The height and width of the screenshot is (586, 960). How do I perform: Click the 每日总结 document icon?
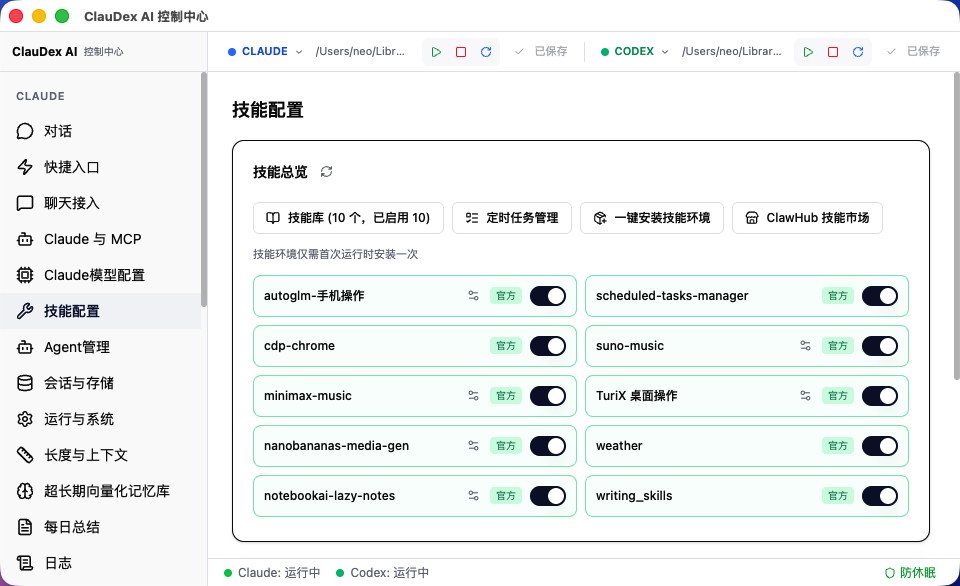click(x=24, y=527)
